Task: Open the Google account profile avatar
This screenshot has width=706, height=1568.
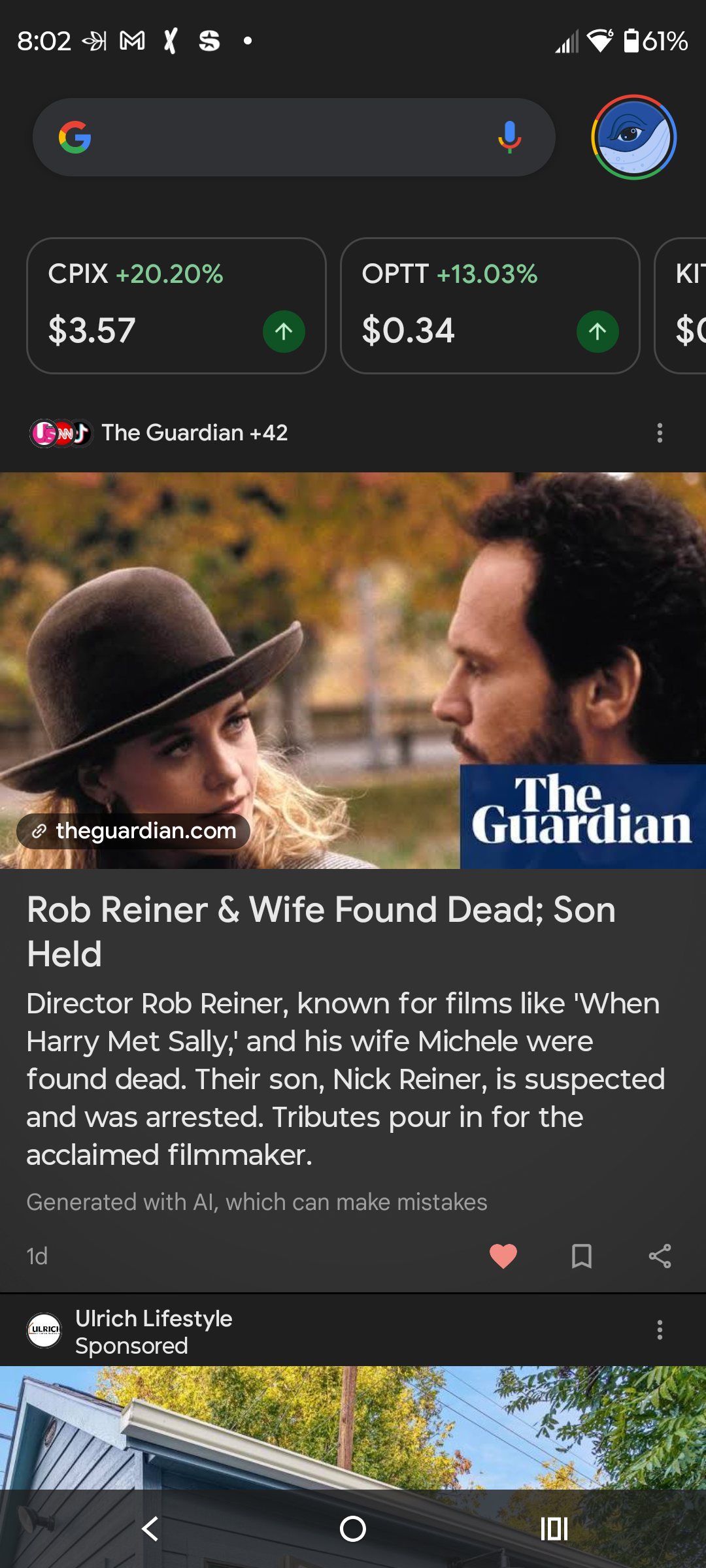Action: point(633,137)
